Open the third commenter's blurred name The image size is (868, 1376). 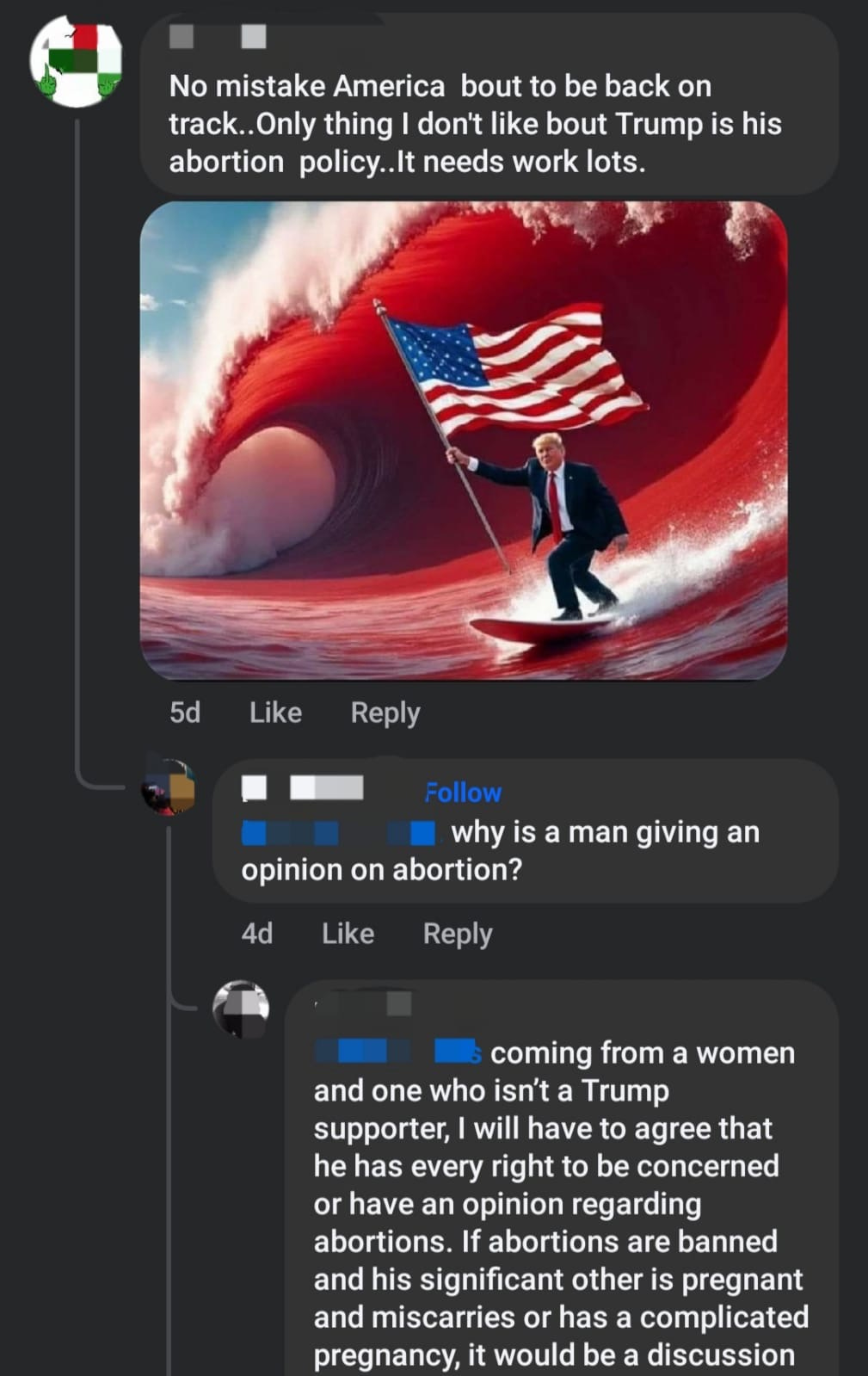pyautogui.click(x=363, y=1003)
